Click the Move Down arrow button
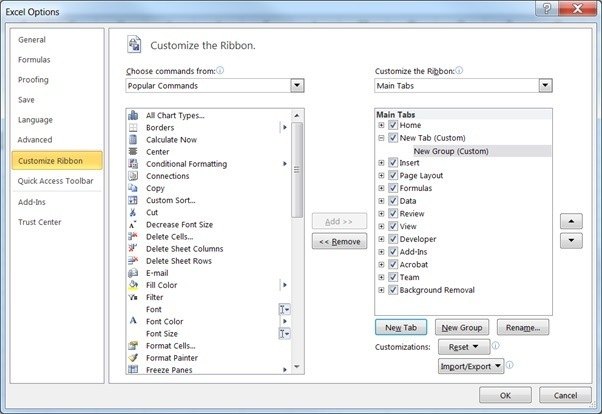 571,241
